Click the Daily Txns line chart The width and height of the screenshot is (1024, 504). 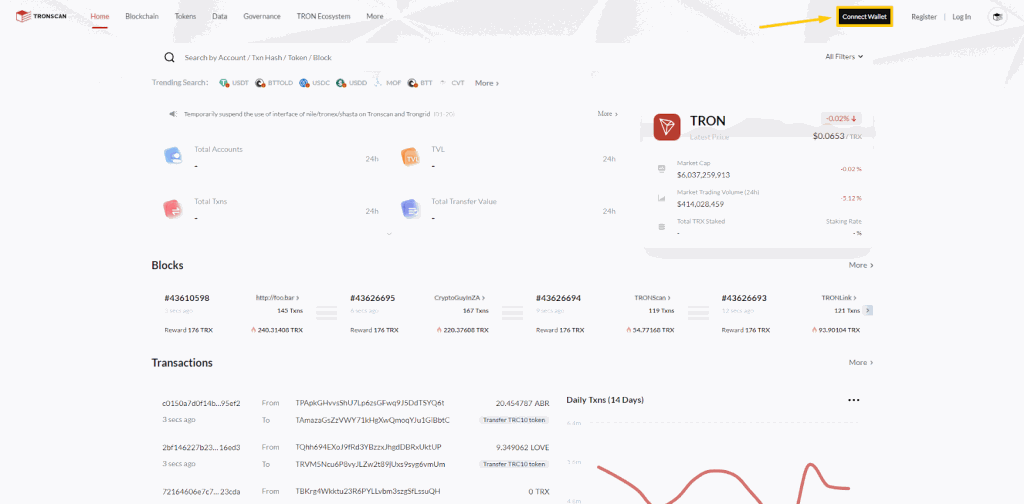722,483
